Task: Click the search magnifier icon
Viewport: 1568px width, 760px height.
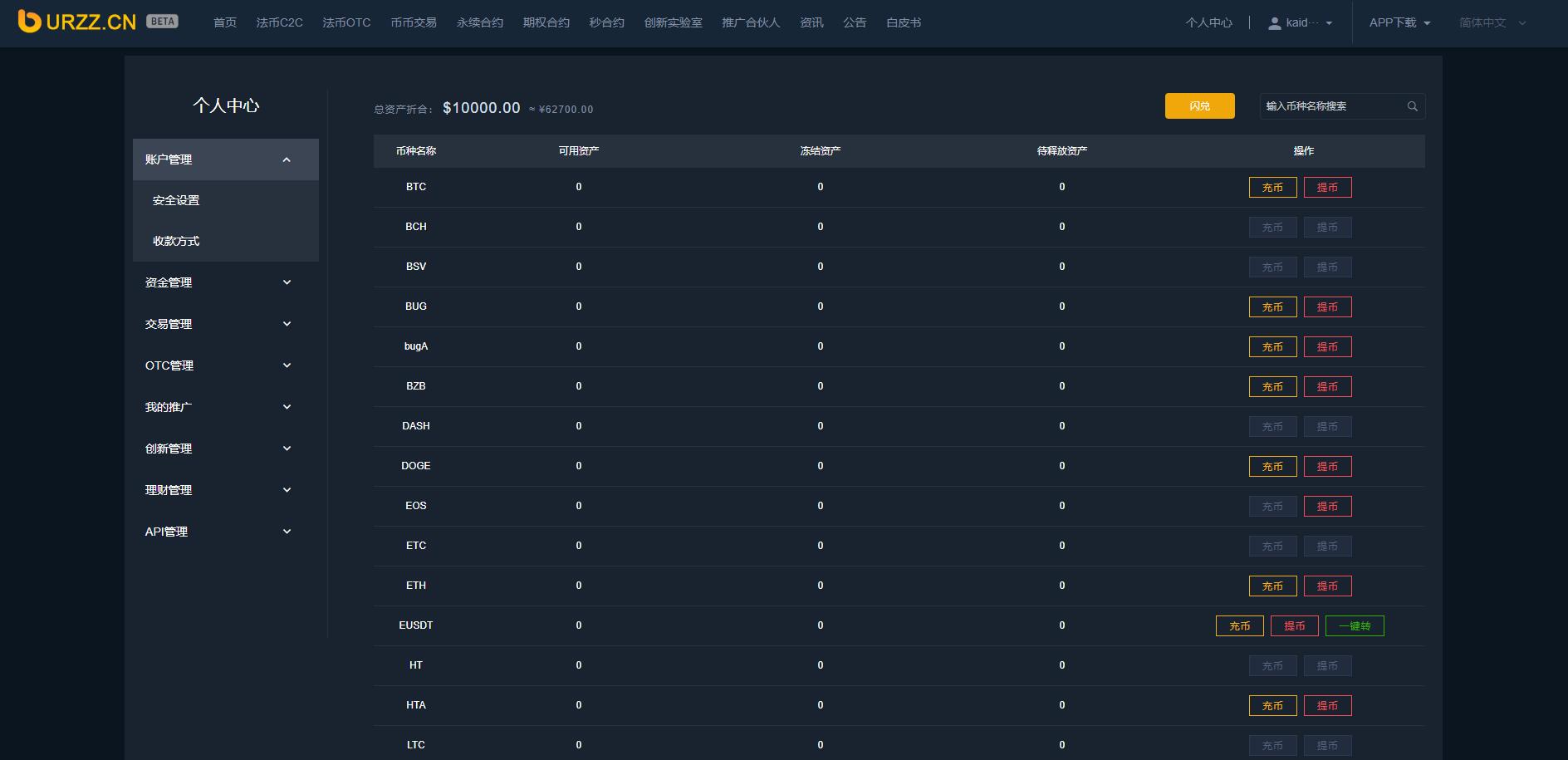Action: (x=1412, y=106)
